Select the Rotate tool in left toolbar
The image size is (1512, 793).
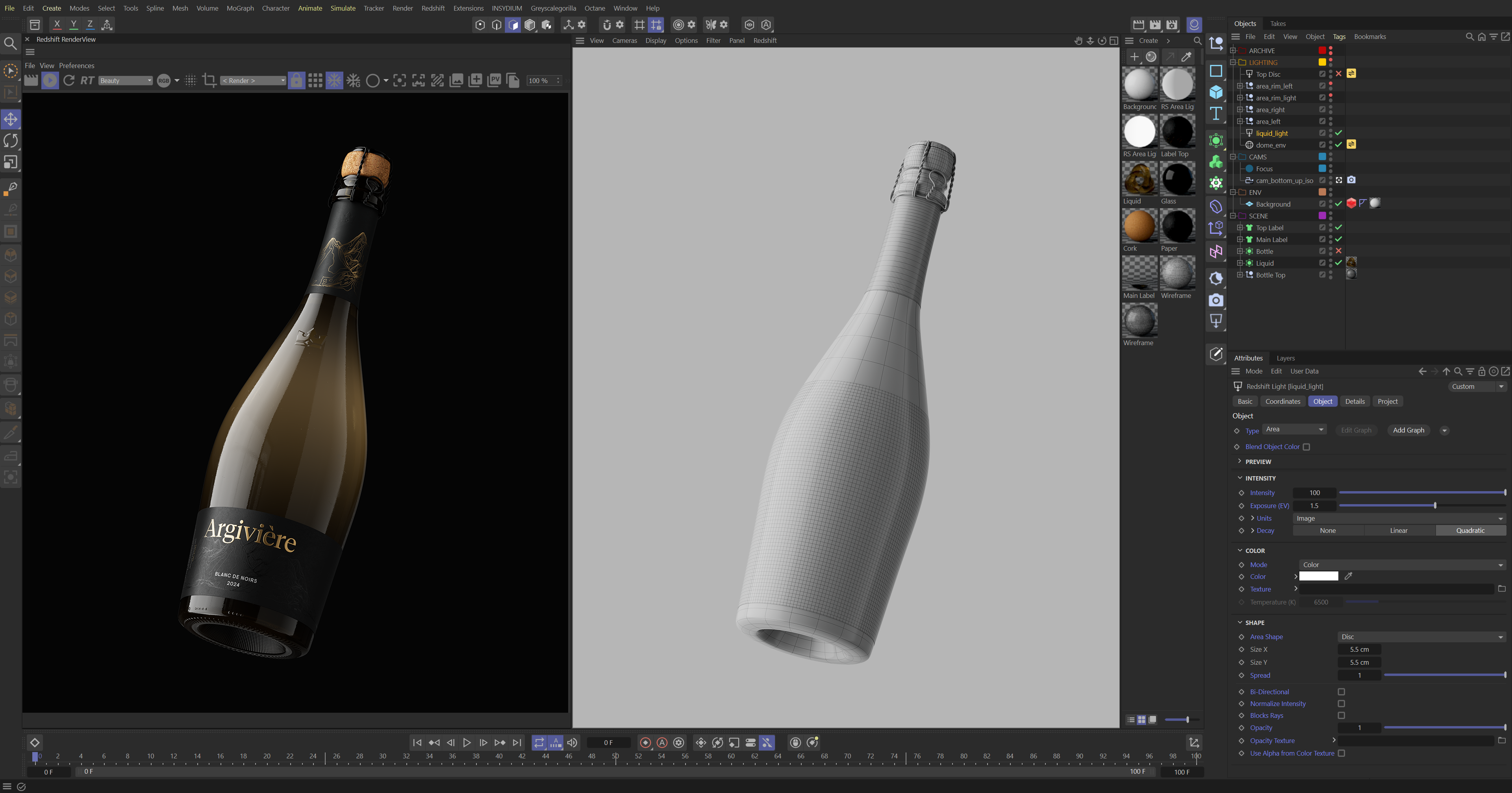pyautogui.click(x=11, y=141)
